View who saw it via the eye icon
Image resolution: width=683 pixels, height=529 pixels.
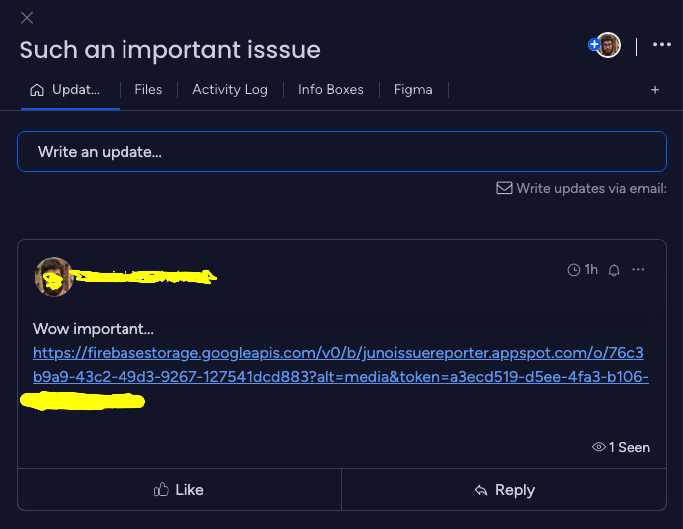pyautogui.click(x=599, y=447)
